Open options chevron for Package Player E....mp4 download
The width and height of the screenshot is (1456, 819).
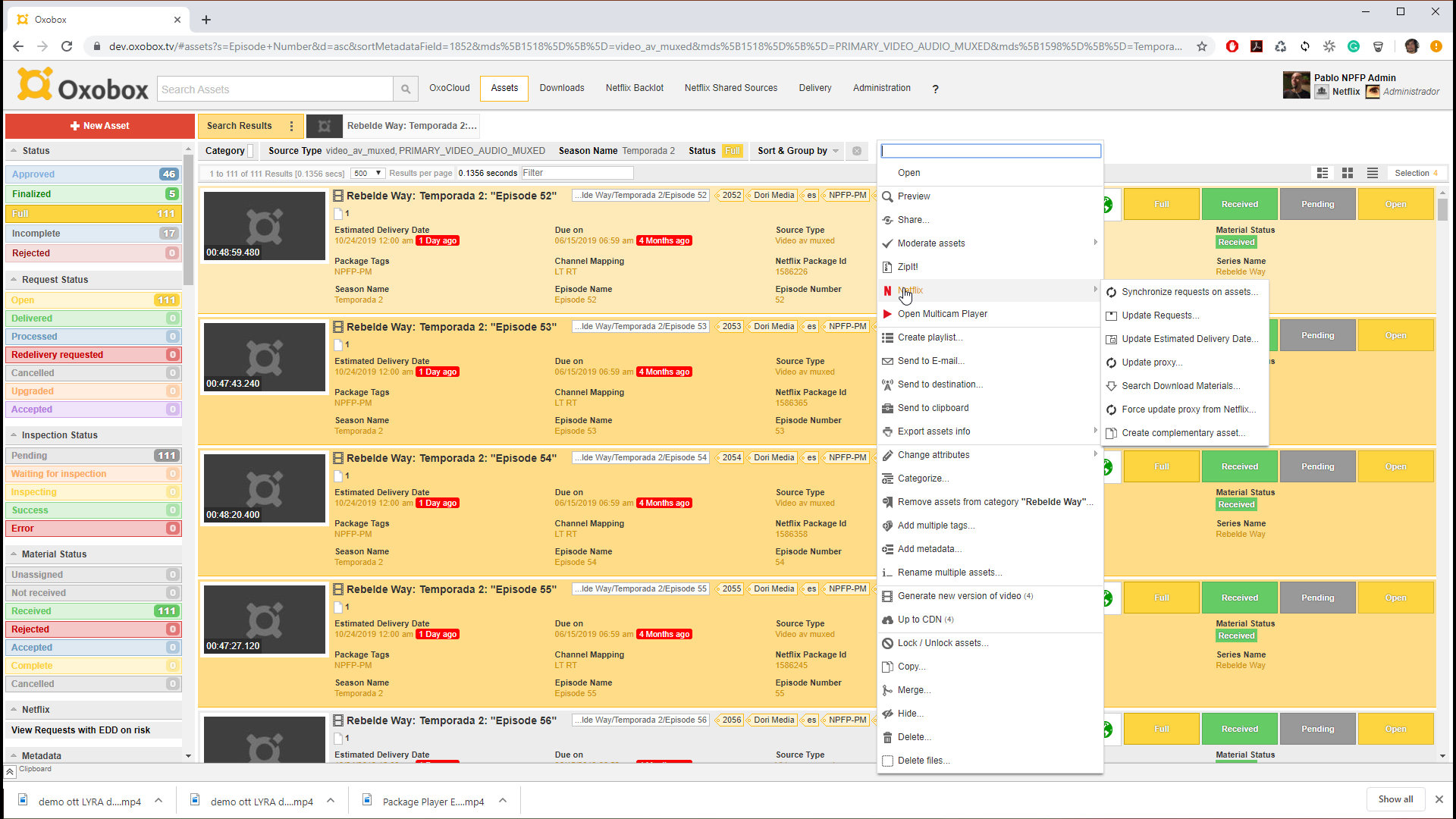(503, 801)
